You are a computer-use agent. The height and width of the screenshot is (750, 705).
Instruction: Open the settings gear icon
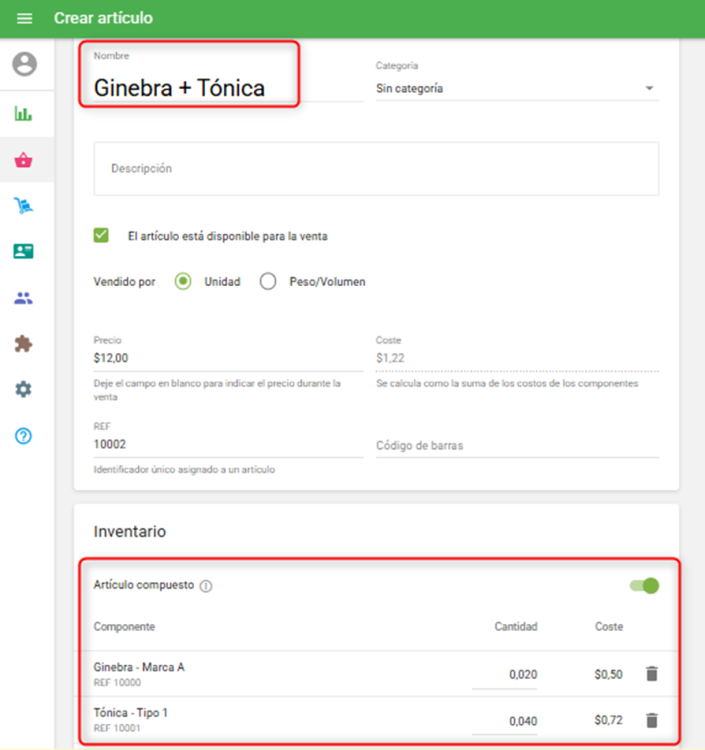24,390
